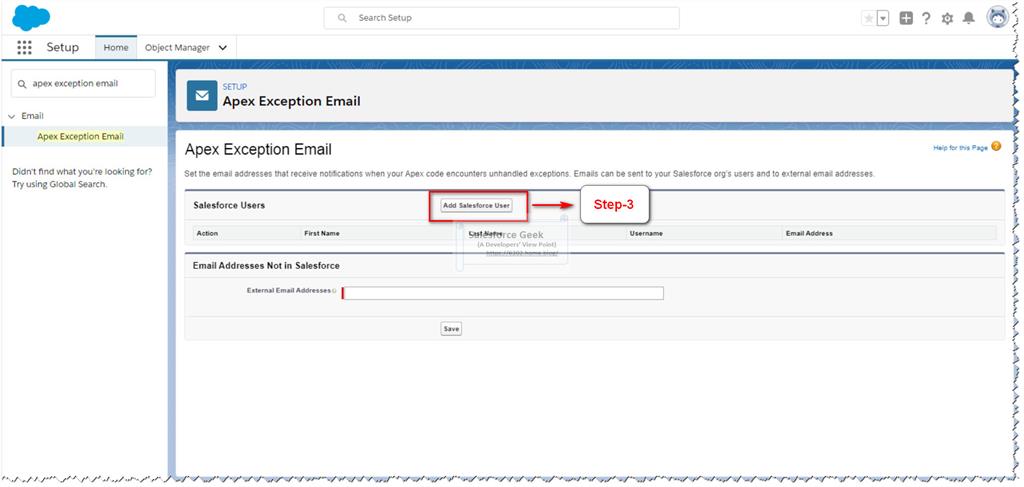The height and width of the screenshot is (487, 1024).
Task: Click the search magnifier in Search Setup
Action: coord(342,18)
